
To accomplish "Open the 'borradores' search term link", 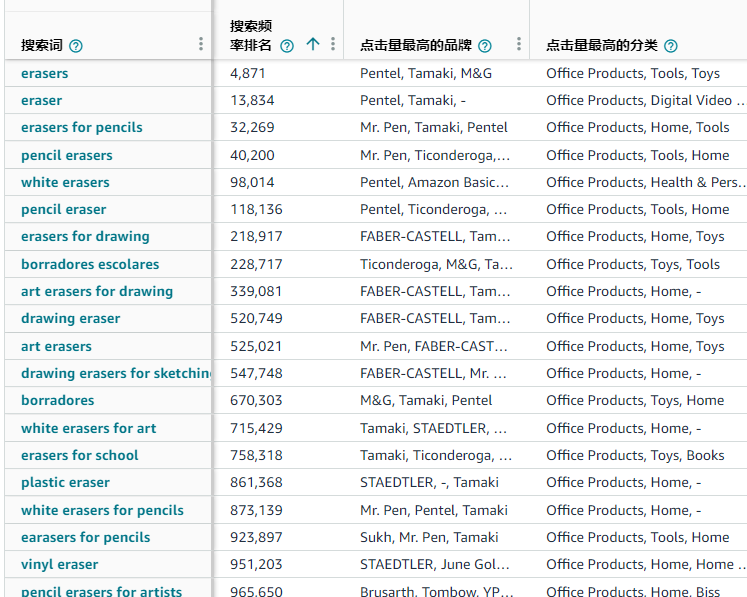I will coord(58,400).
